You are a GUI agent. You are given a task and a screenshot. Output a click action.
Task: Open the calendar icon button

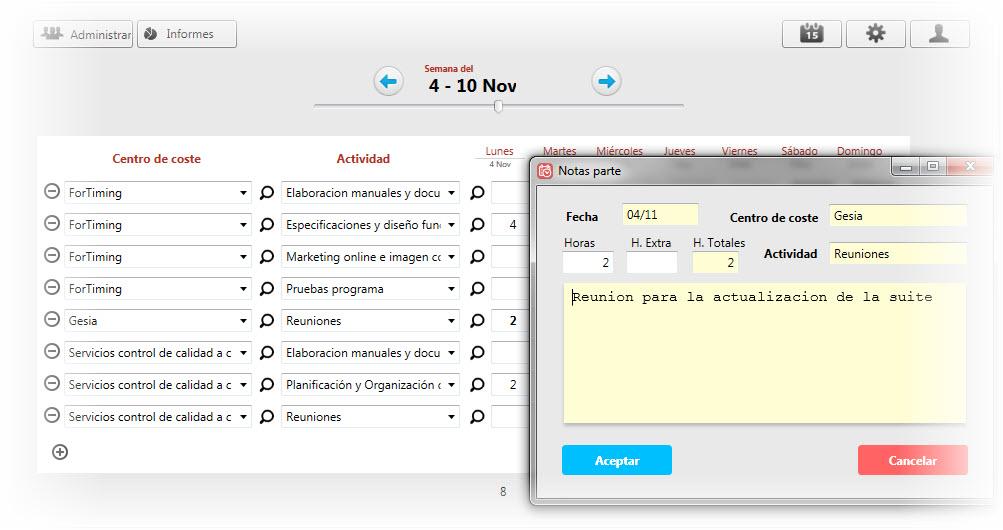[812, 34]
